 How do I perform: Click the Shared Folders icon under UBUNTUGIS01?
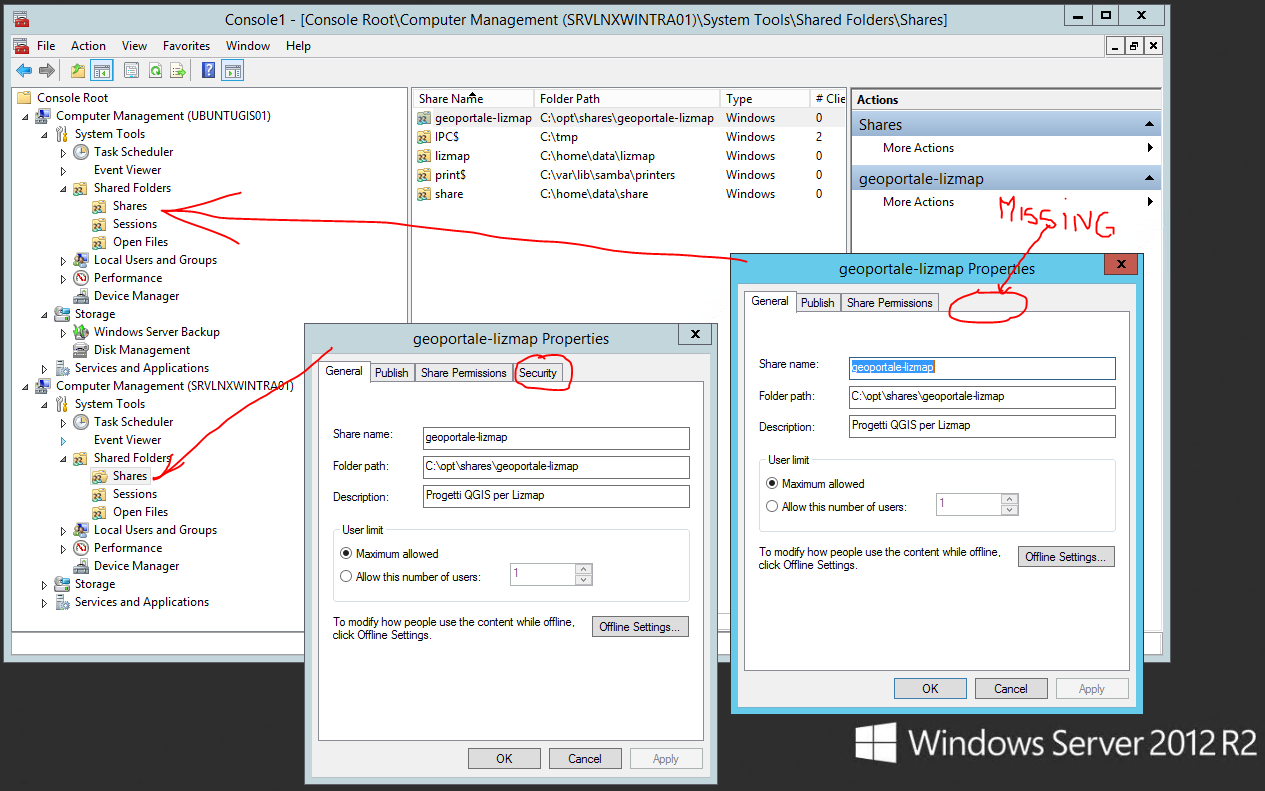point(81,188)
